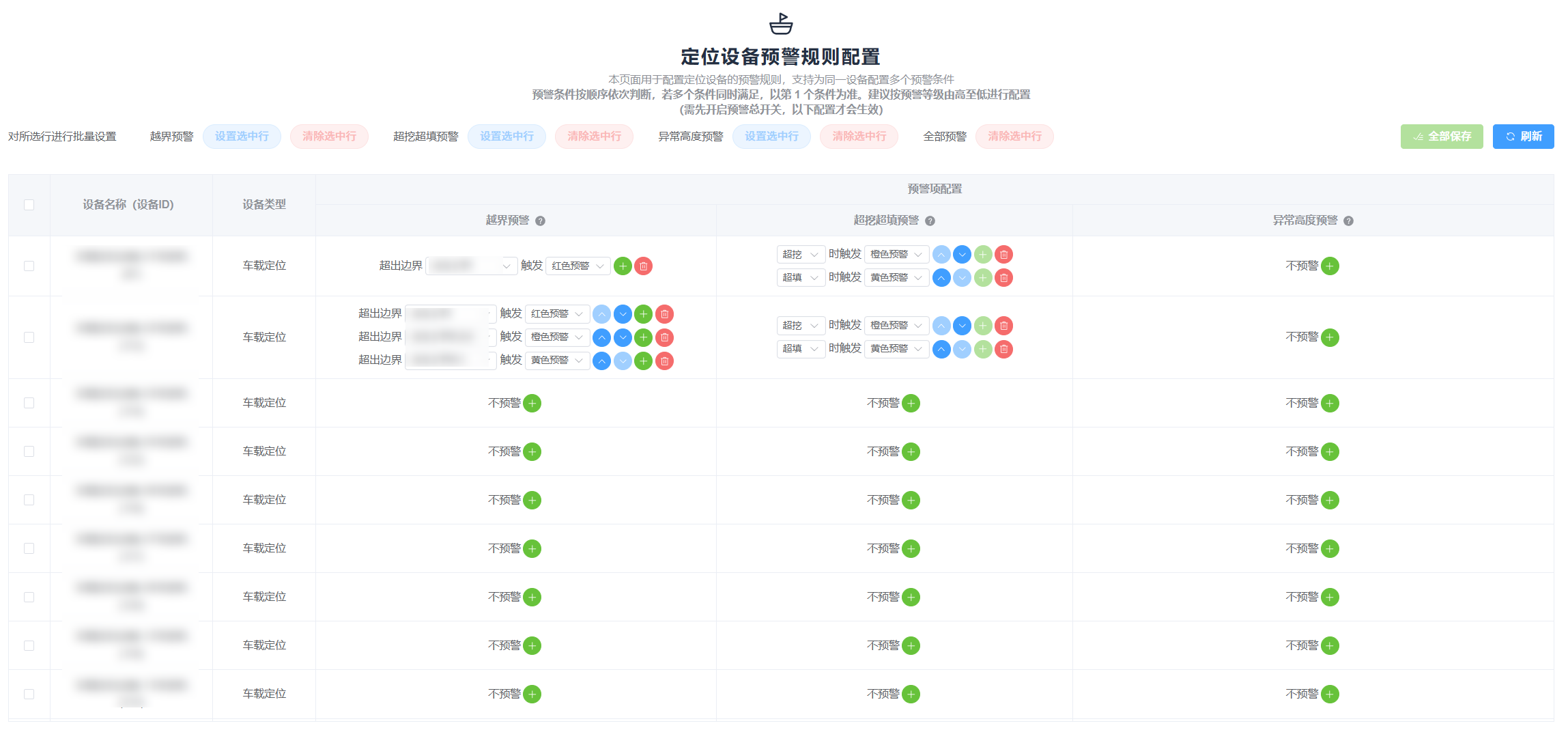Select all devices with the header checkbox
The image size is (1568, 730).
[x=29, y=204]
